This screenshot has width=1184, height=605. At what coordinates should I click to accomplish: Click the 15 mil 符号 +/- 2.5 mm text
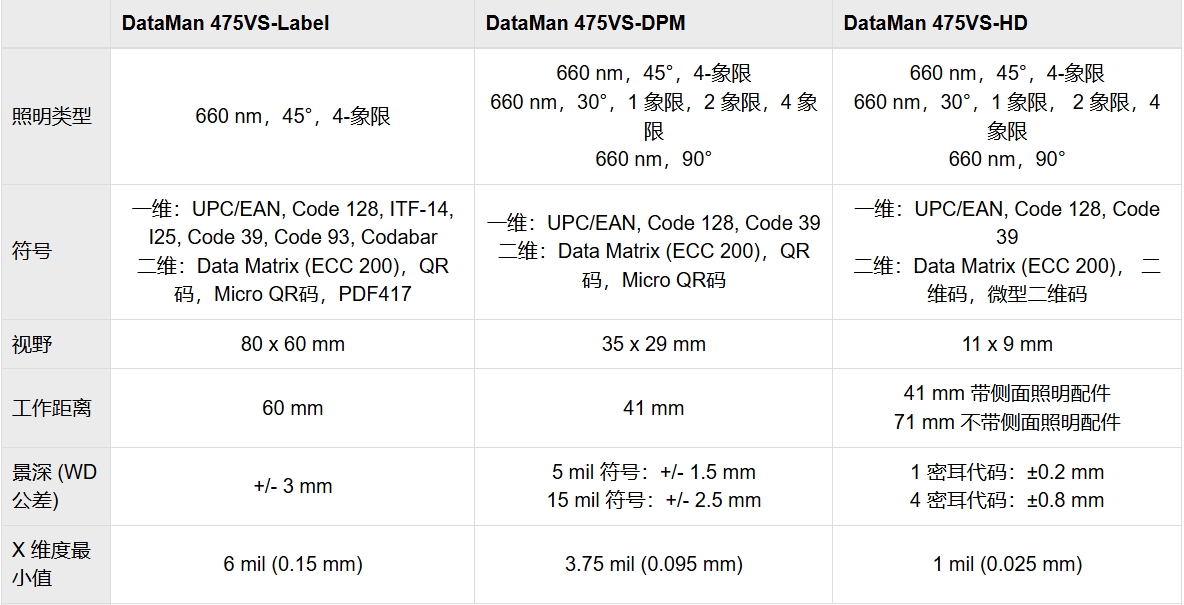pos(654,500)
